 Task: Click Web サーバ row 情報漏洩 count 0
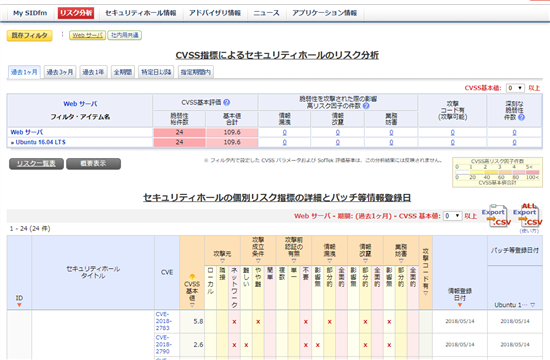coord(284,133)
